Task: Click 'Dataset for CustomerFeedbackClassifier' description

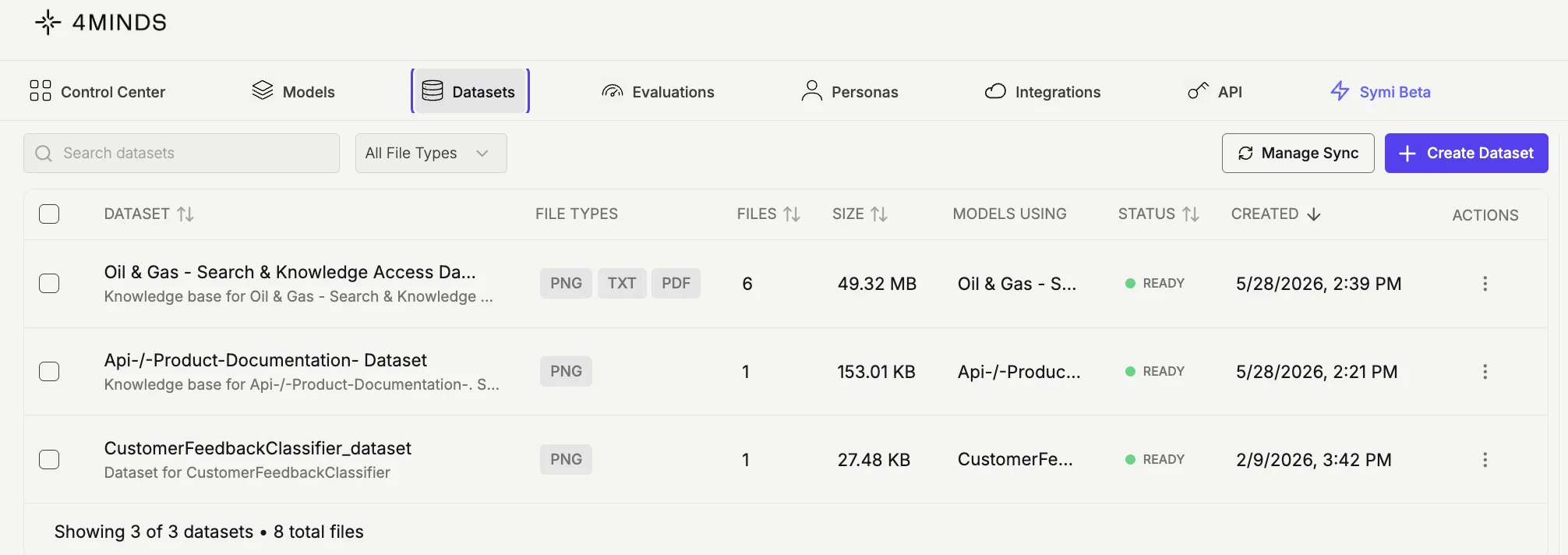Action: (247, 472)
